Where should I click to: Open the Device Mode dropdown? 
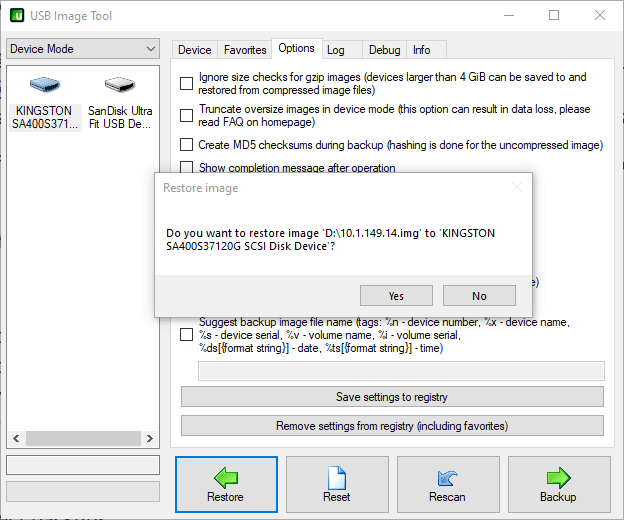[x=83, y=49]
